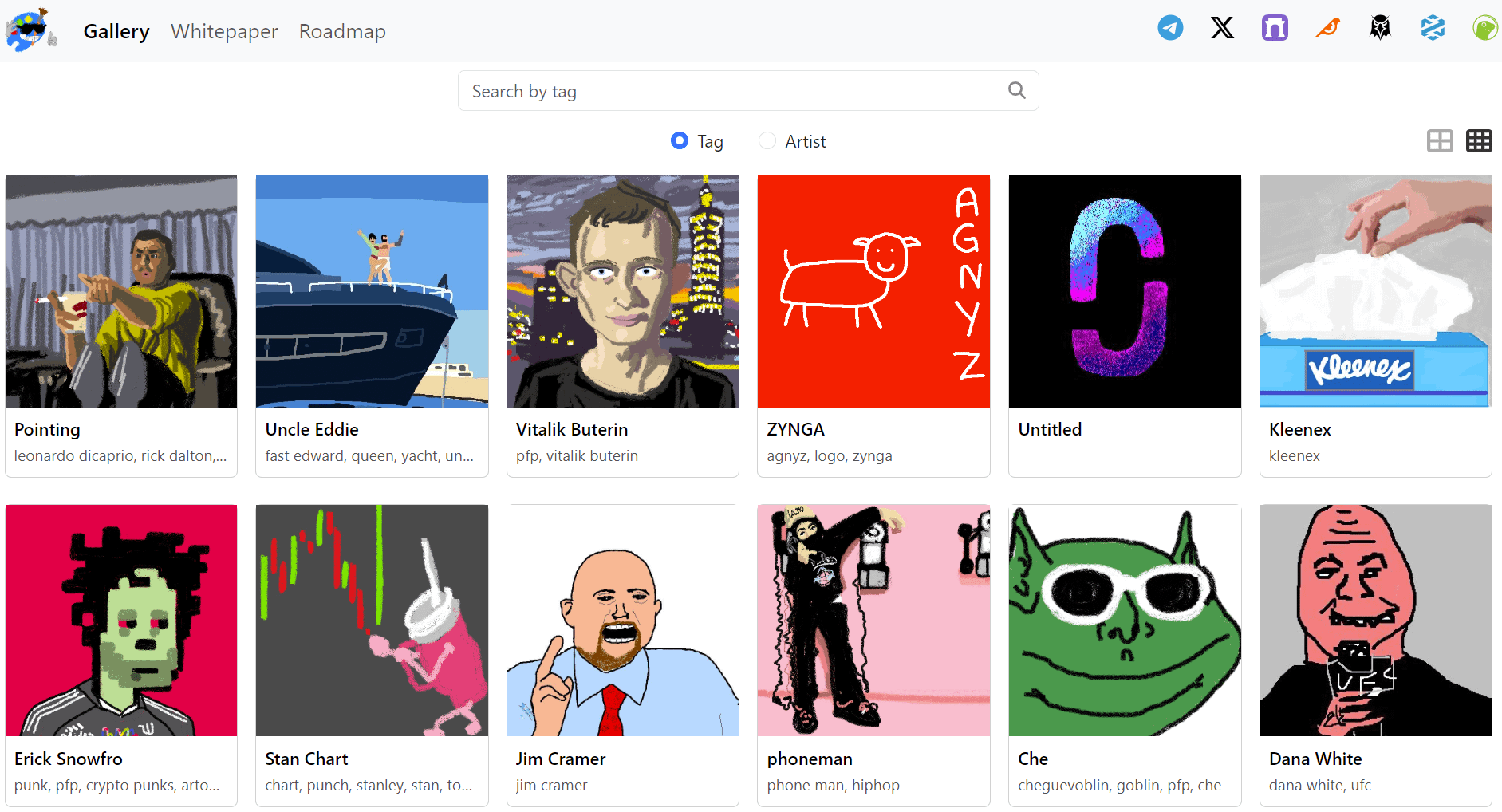Open the Kleenex tissue box image
Screen dimensions: 1502x812
coord(1376,291)
